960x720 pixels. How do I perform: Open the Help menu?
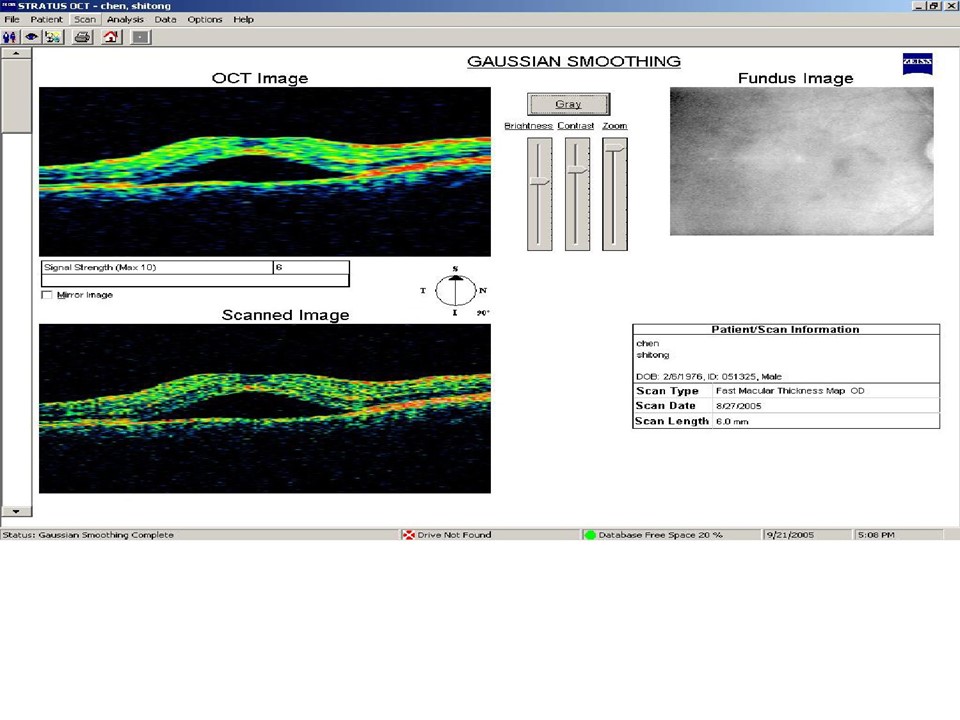click(243, 20)
